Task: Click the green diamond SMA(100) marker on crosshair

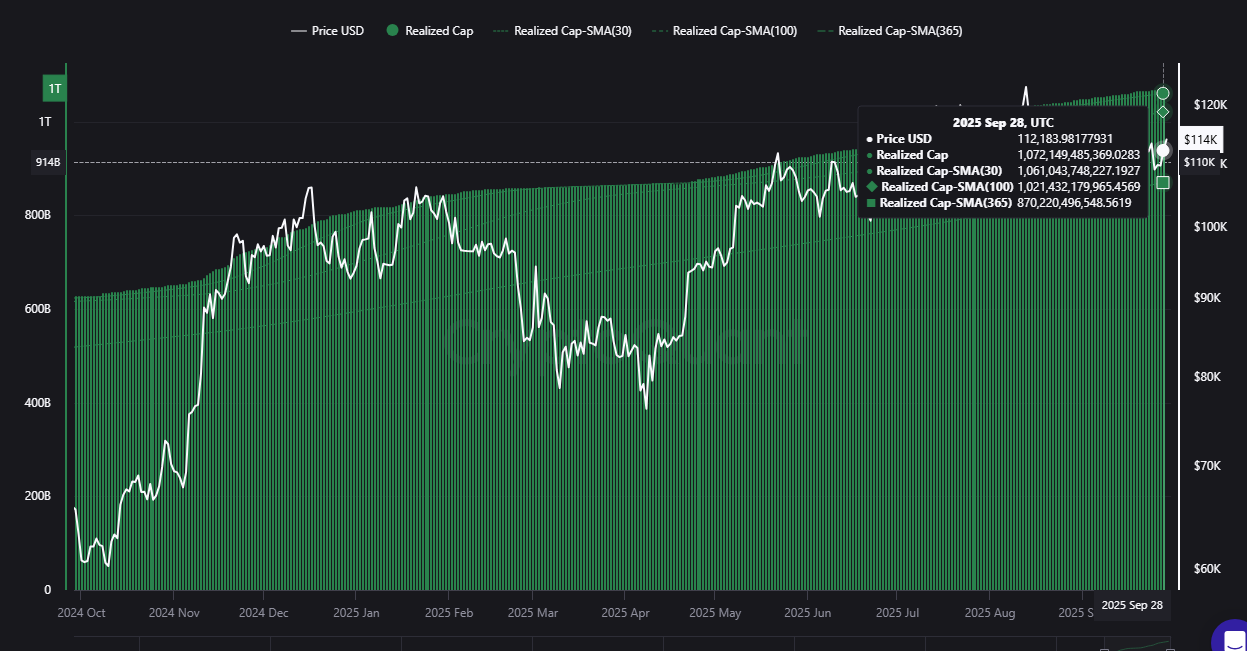Action: [1163, 111]
